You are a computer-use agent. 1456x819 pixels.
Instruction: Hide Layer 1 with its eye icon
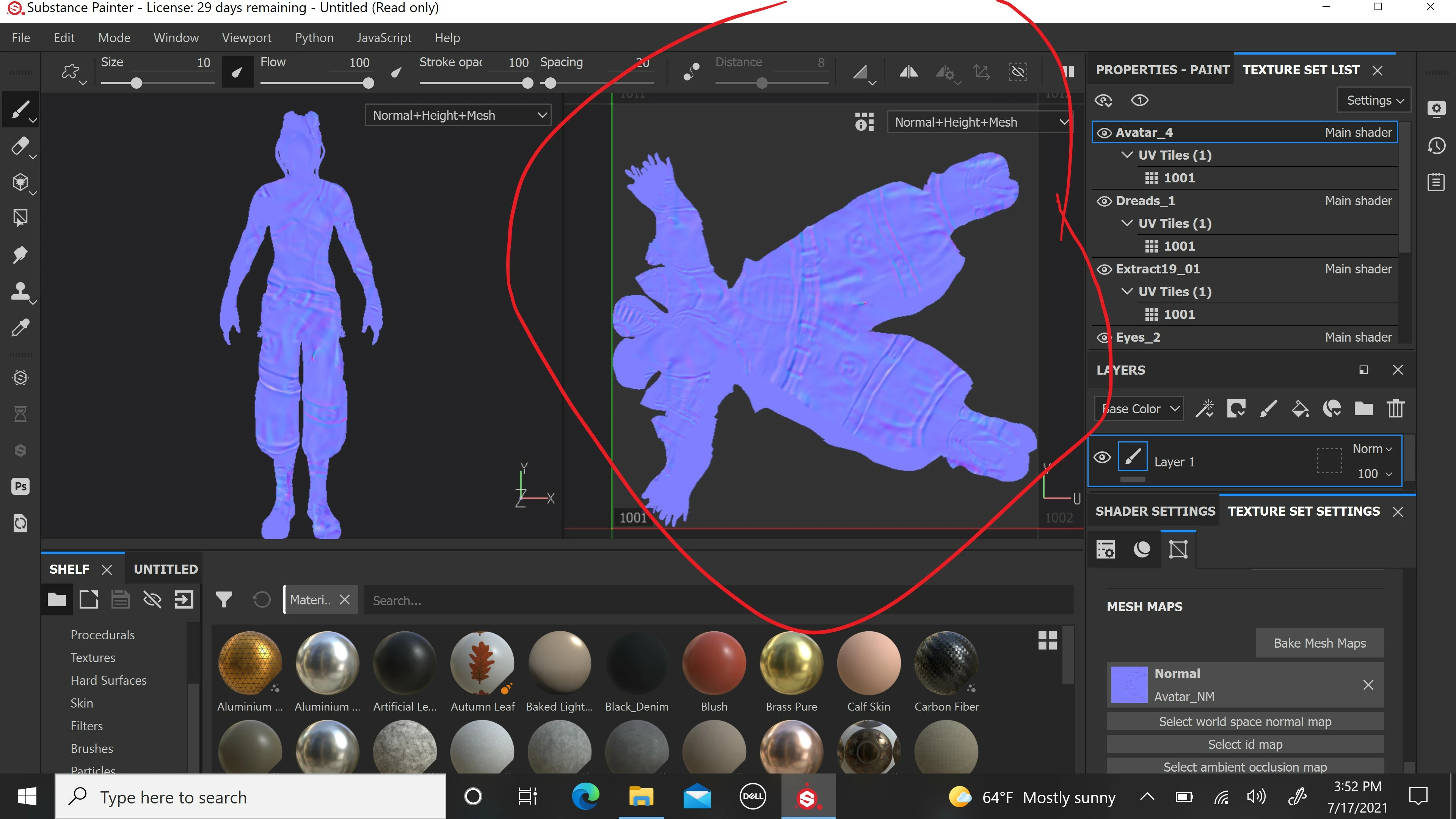[1102, 458]
